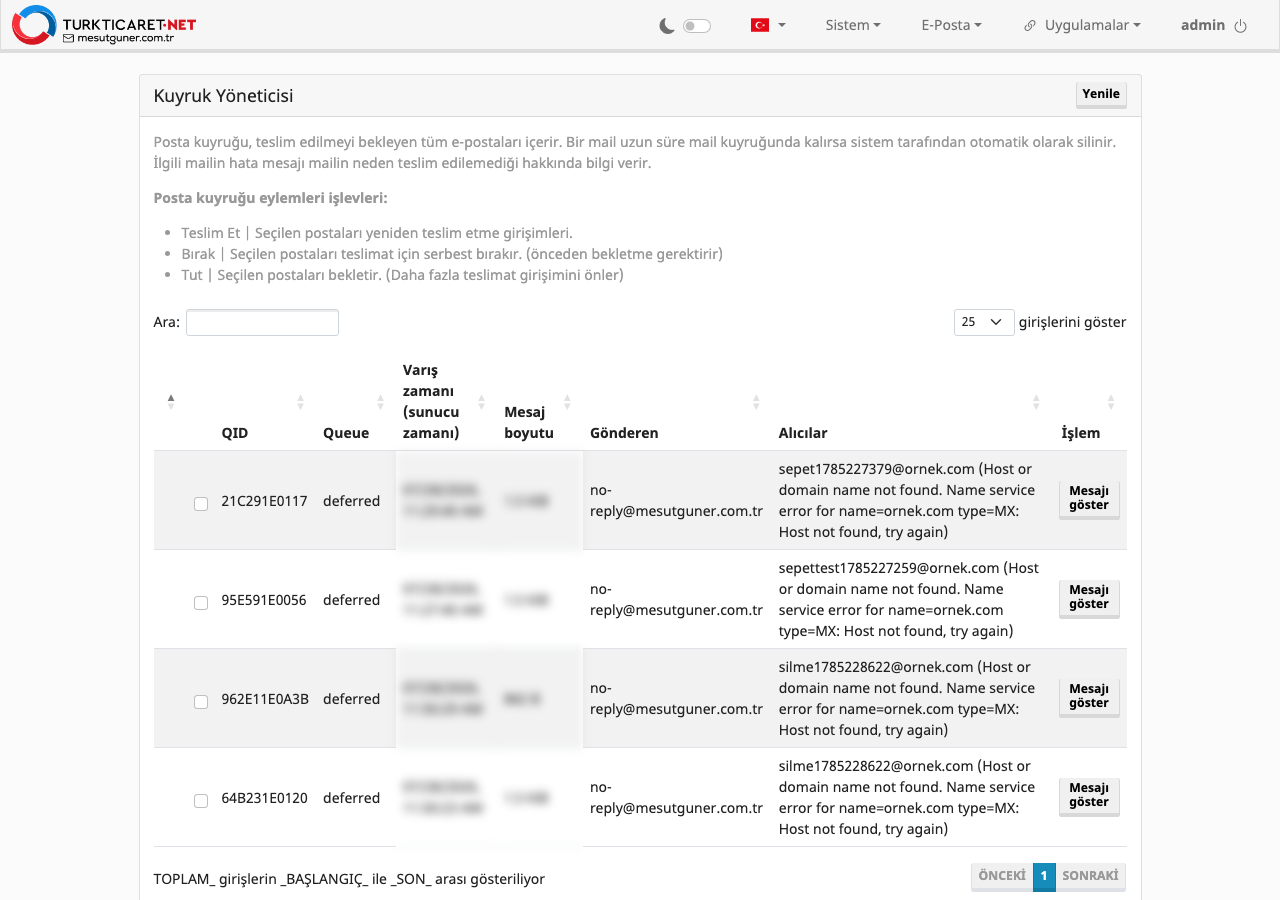Click the TurkTicaret.Net logo

tap(104, 25)
